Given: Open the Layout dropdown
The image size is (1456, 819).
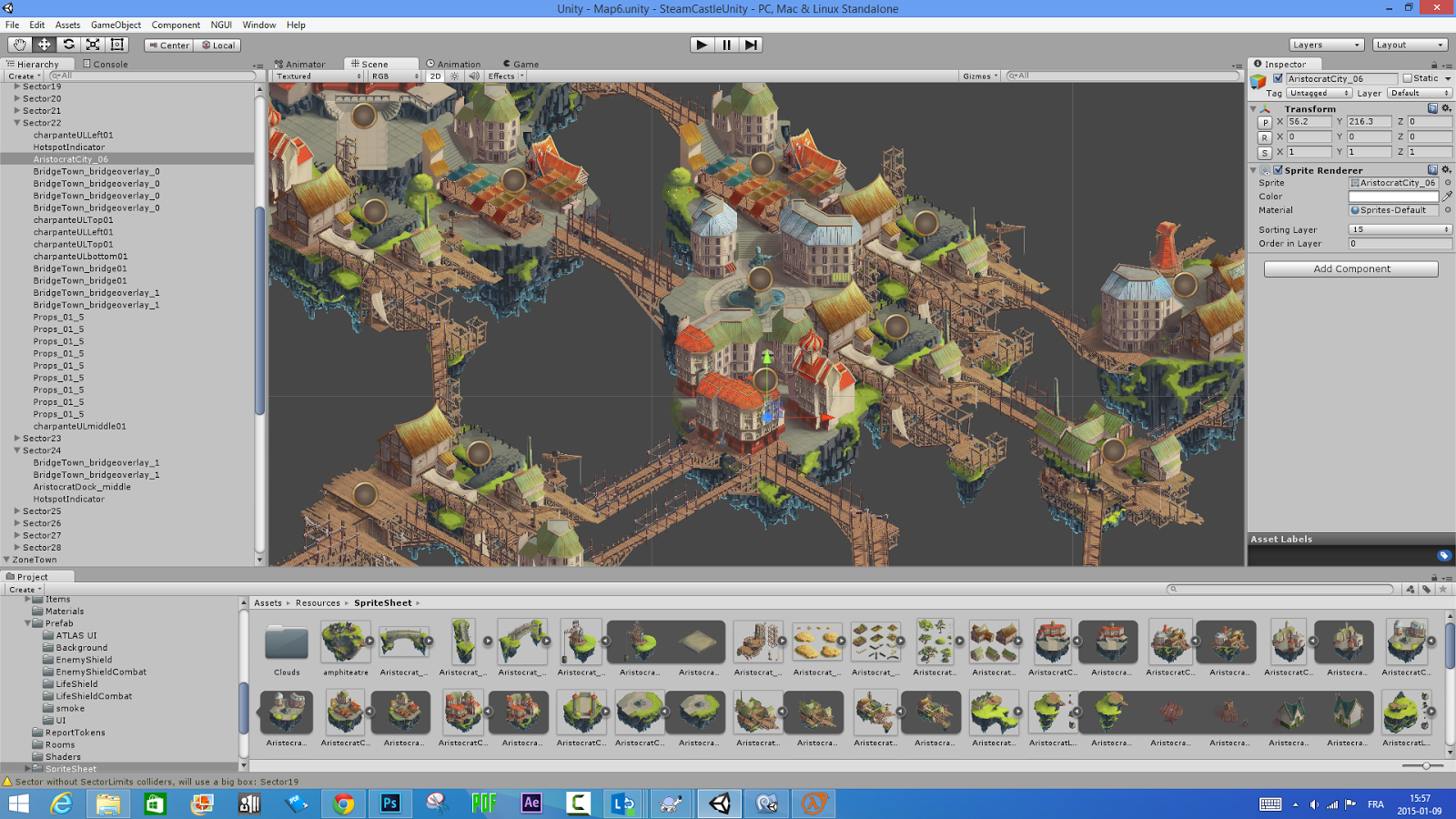Looking at the screenshot, I should pyautogui.click(x=1410, y=45).
